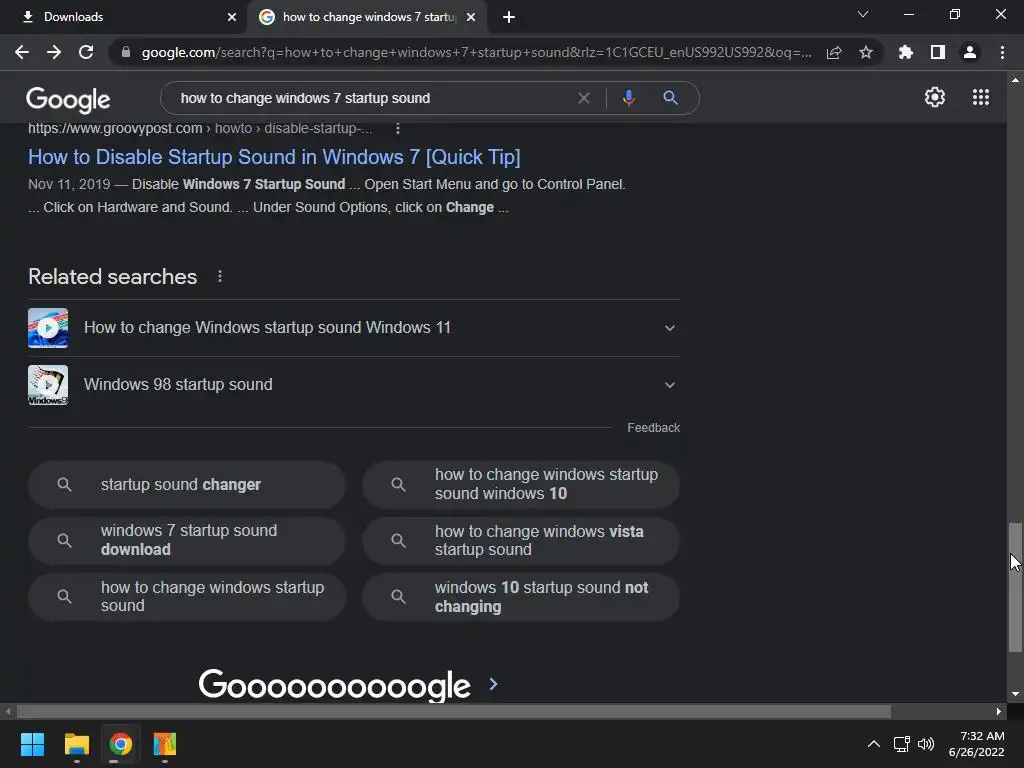
Task: Search for startup sound changer
Action: click(187, 485)
